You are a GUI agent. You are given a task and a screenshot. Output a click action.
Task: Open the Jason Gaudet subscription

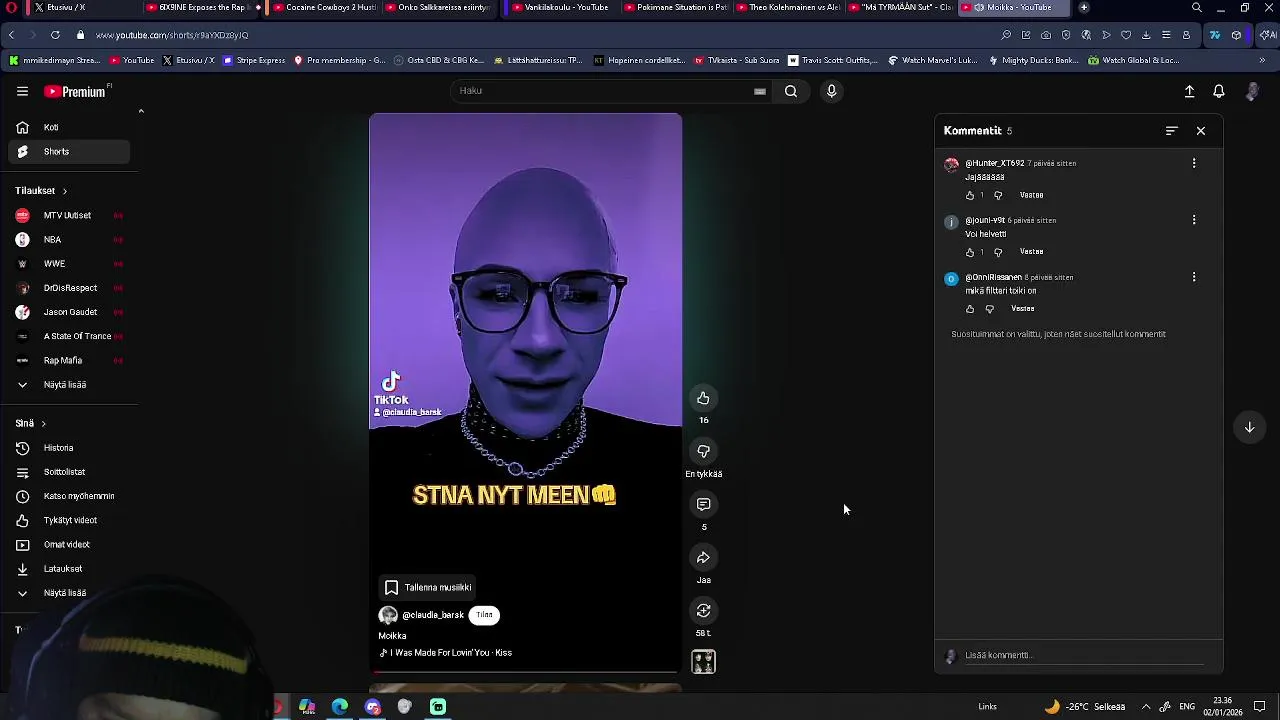(x=70, y=312)
